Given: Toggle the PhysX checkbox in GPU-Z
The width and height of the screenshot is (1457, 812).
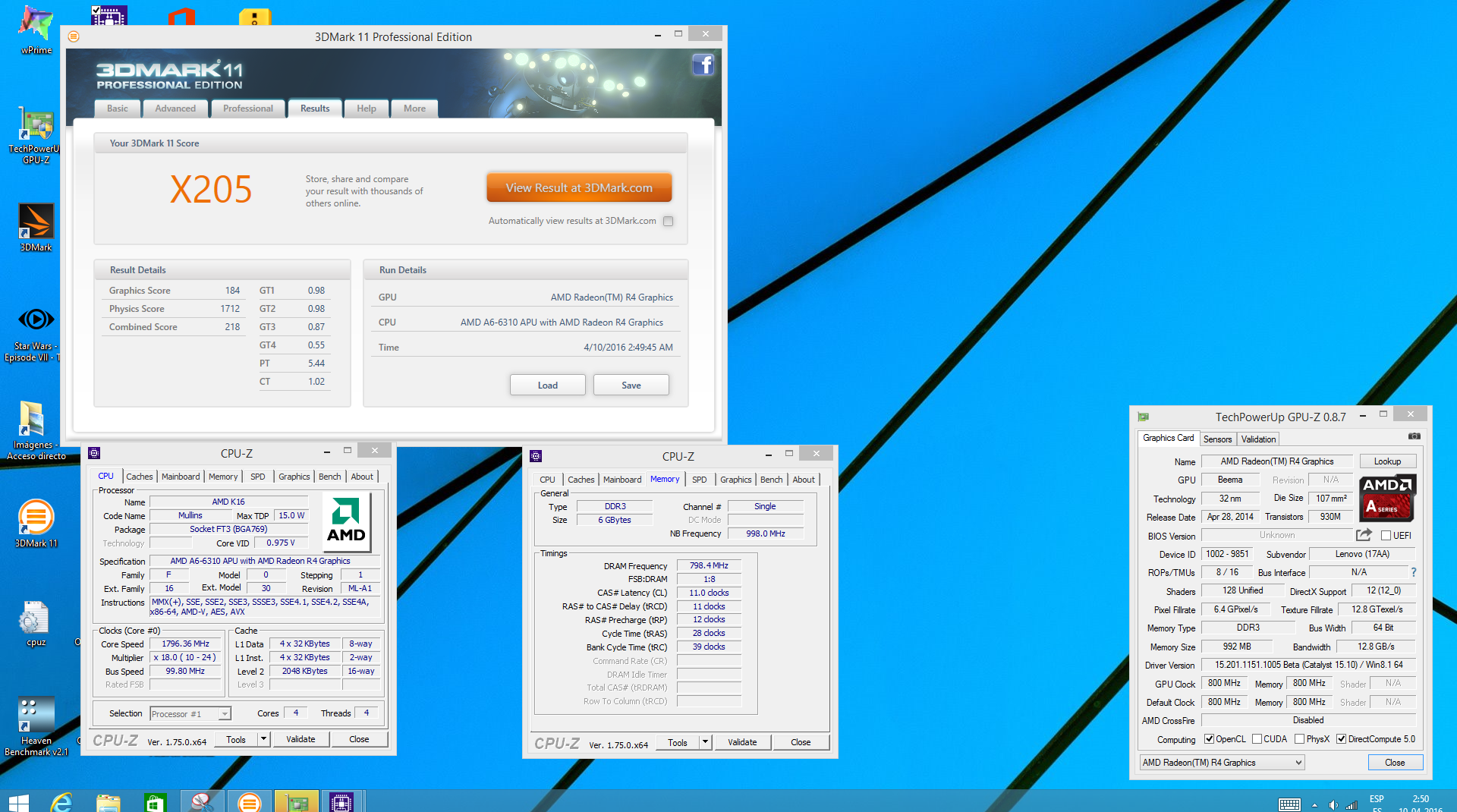Looking at the screenshot, I should [1299, 738].
